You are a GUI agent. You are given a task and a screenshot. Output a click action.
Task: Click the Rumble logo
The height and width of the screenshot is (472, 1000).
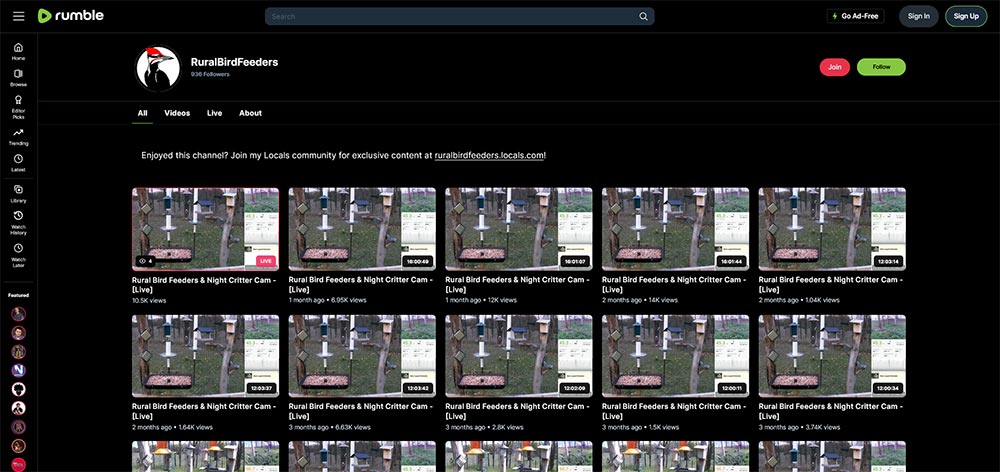(71, 16)
